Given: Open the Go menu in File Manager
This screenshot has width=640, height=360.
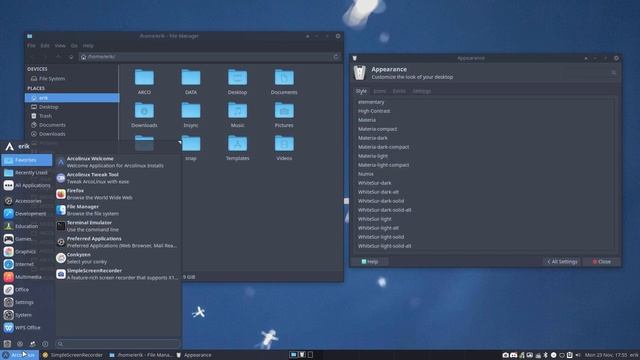Looking at the screenshot, I should click(x=74, y=46).
